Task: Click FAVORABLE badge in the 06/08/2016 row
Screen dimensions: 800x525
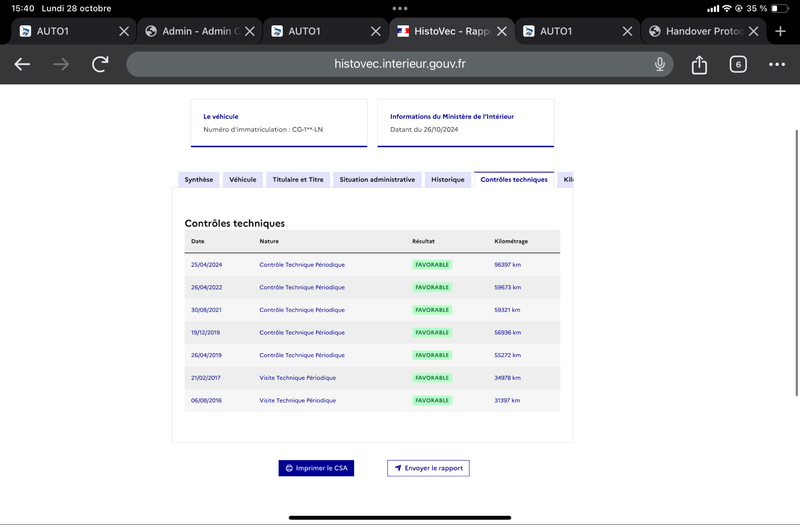Action: 432,401
